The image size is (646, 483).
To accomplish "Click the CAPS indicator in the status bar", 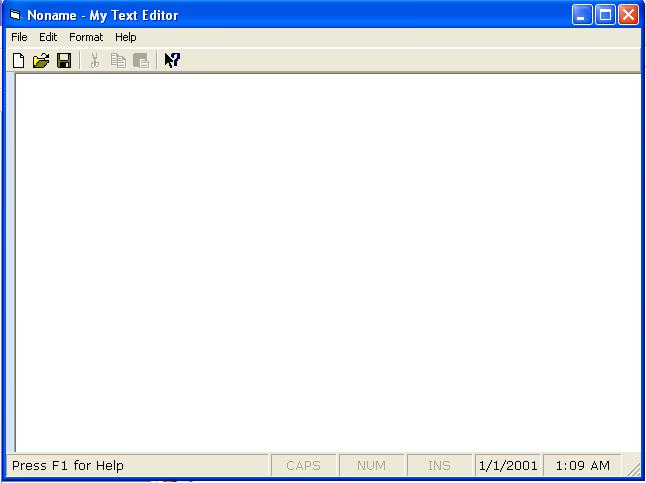I will click(x=304, y=466).
